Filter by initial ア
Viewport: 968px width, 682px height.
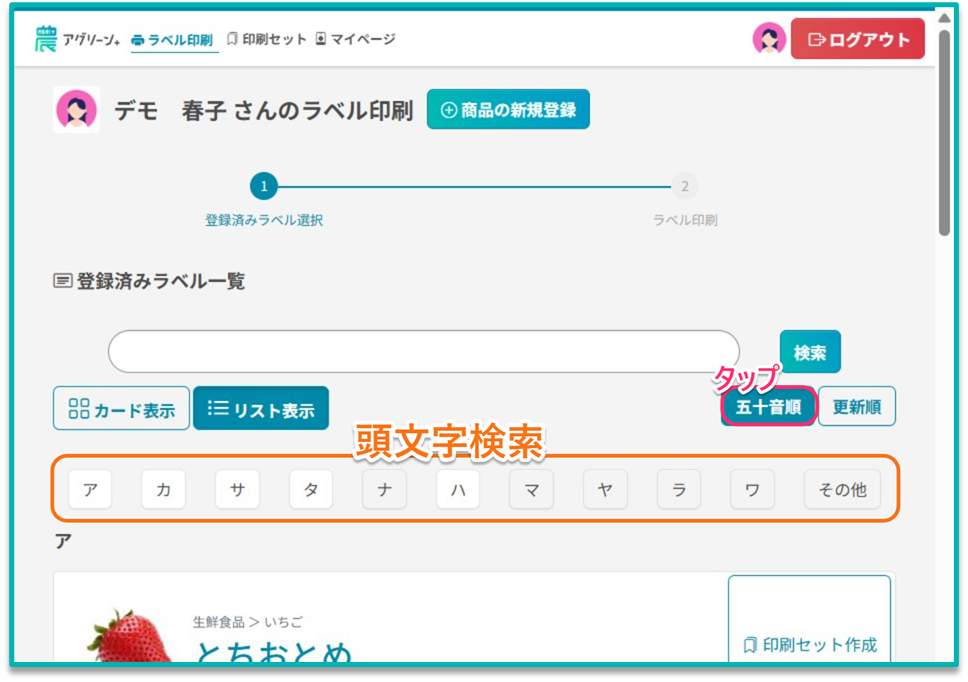click(x=90, y=490)
